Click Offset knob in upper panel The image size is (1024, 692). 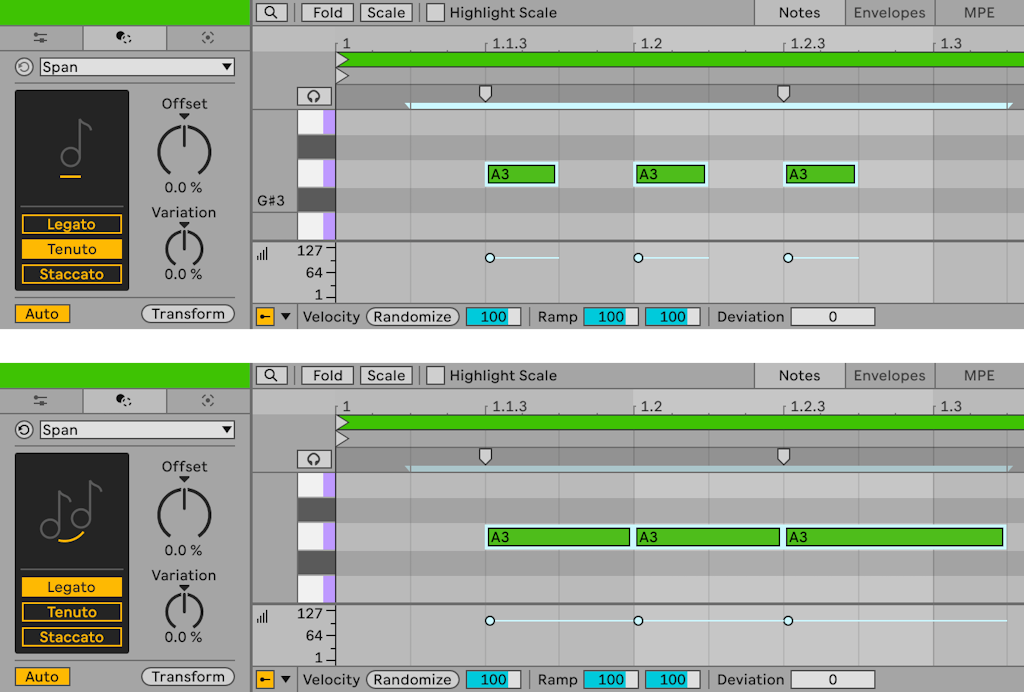pos(184,150)
